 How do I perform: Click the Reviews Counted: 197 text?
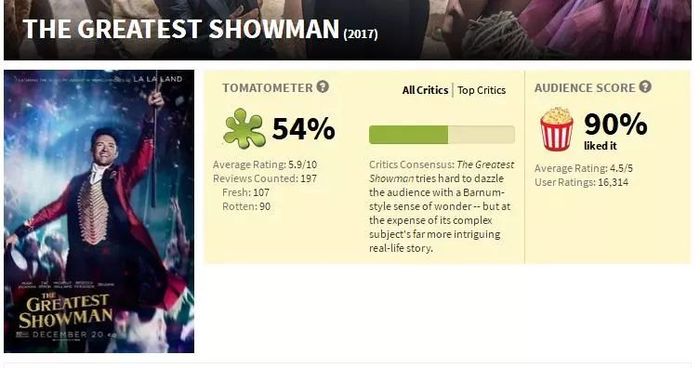(265, 179)
